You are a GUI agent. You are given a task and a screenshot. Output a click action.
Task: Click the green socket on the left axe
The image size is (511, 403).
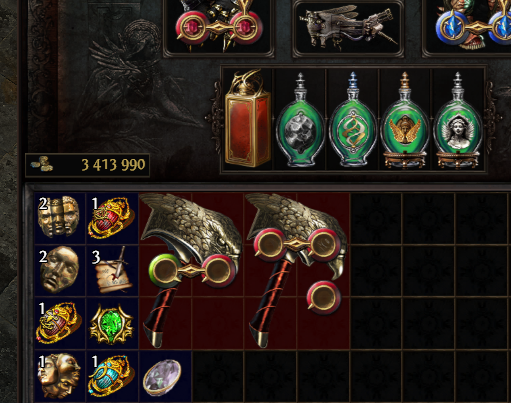(165, 270)
